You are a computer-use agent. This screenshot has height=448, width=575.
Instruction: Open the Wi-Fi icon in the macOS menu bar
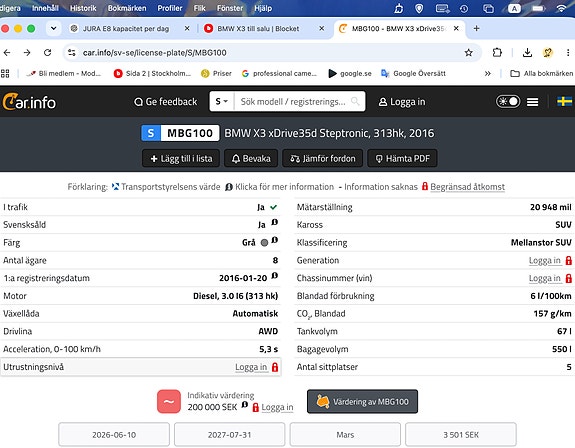[x=561, y=8]
